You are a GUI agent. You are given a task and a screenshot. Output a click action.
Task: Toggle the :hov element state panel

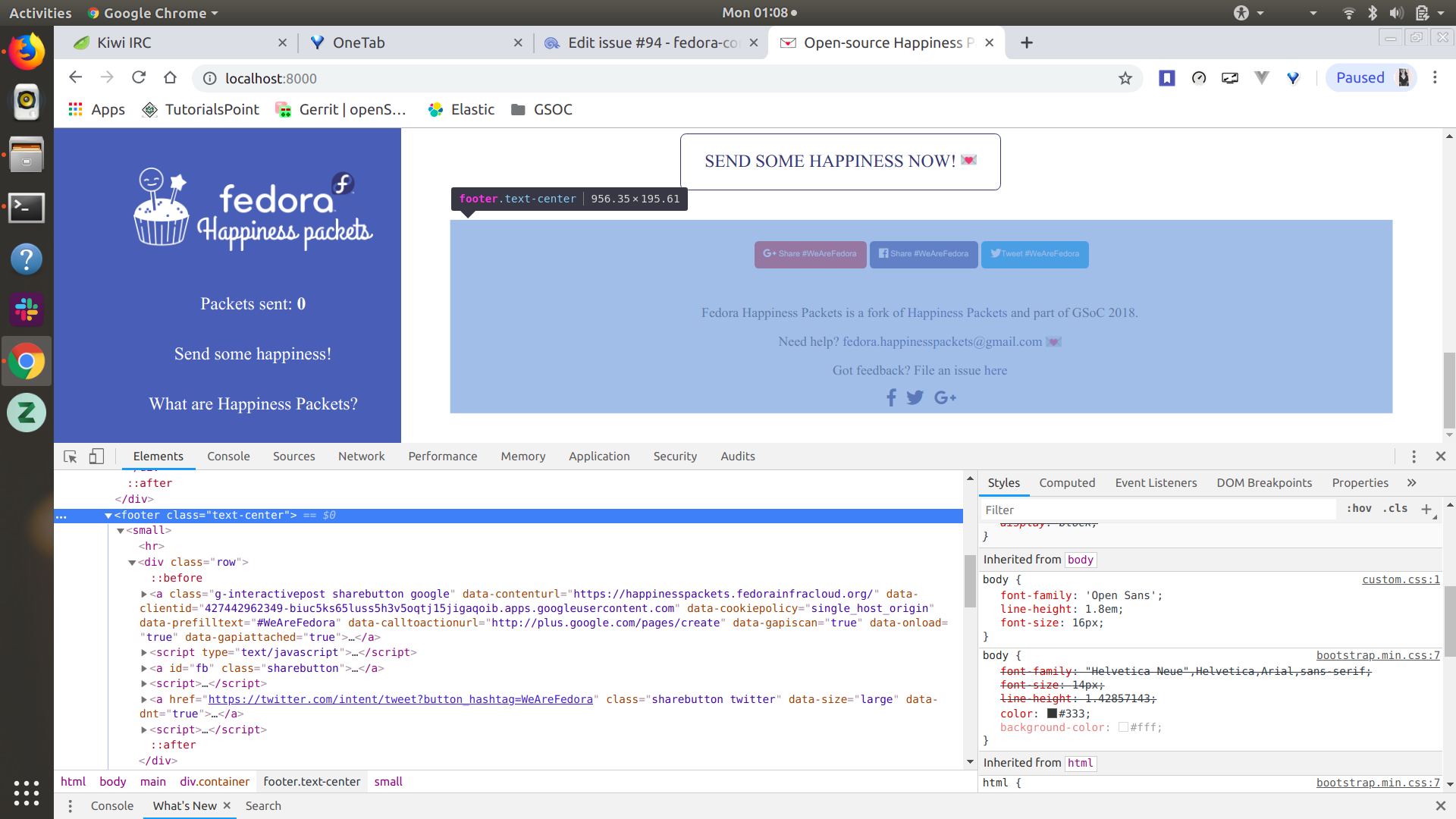pyautogui.click(x=1359, y=509)
